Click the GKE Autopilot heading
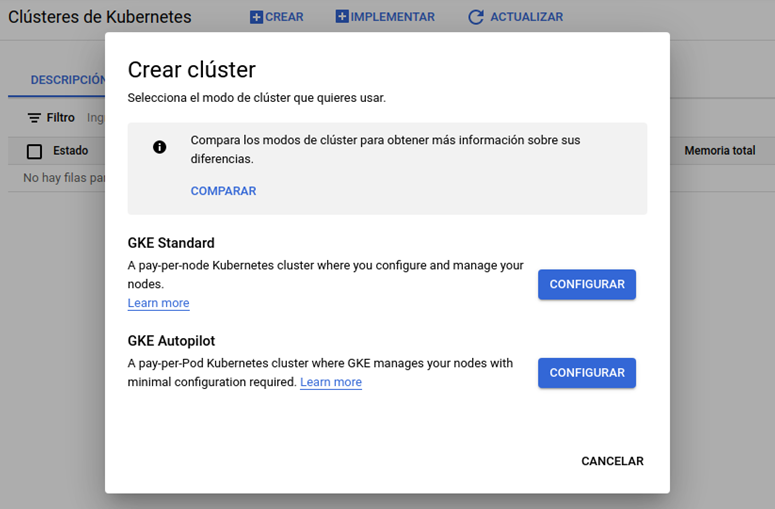Viewport: 775px width, 509px height. point(171,340)
